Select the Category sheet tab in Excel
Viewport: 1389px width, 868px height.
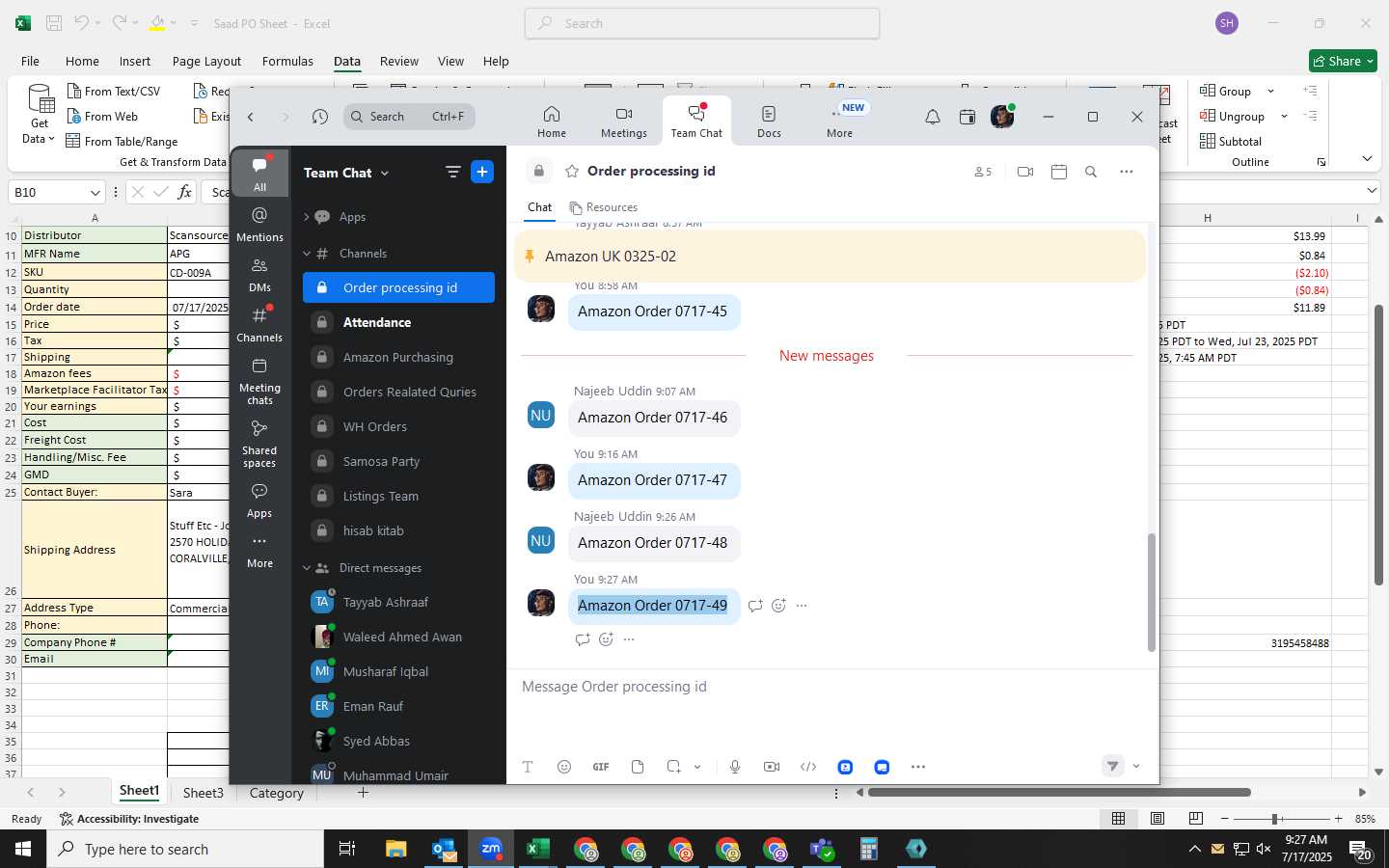point(277,793)
